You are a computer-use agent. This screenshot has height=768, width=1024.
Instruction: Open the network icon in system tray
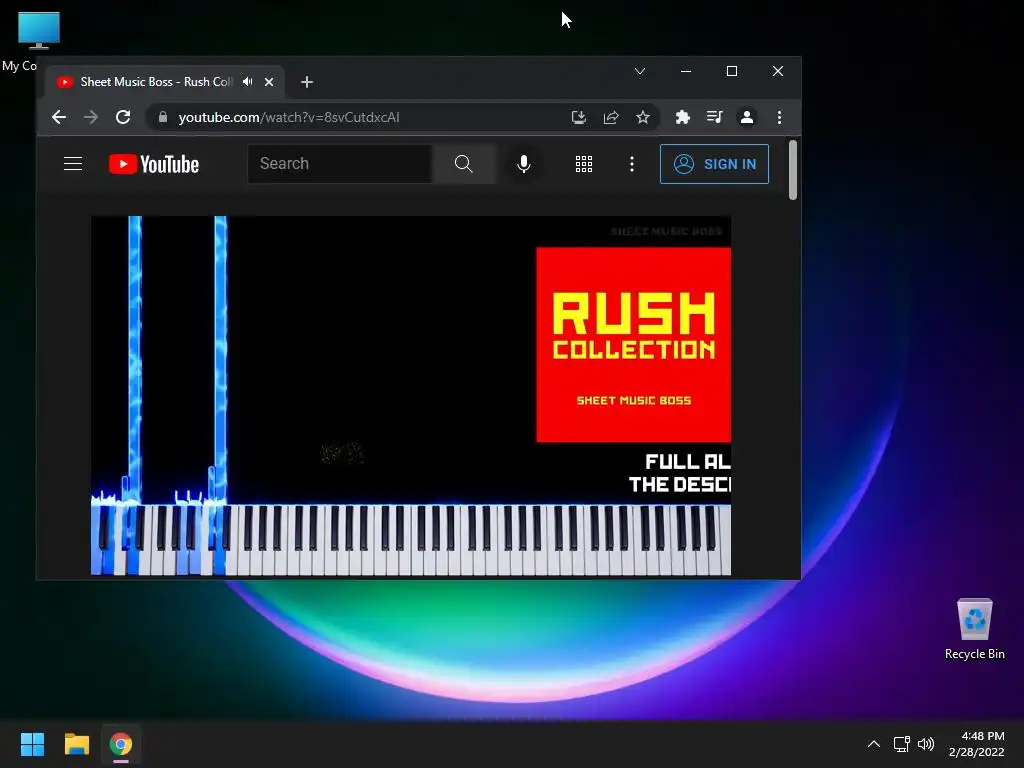pyautogui.click(x=902, y=744)
